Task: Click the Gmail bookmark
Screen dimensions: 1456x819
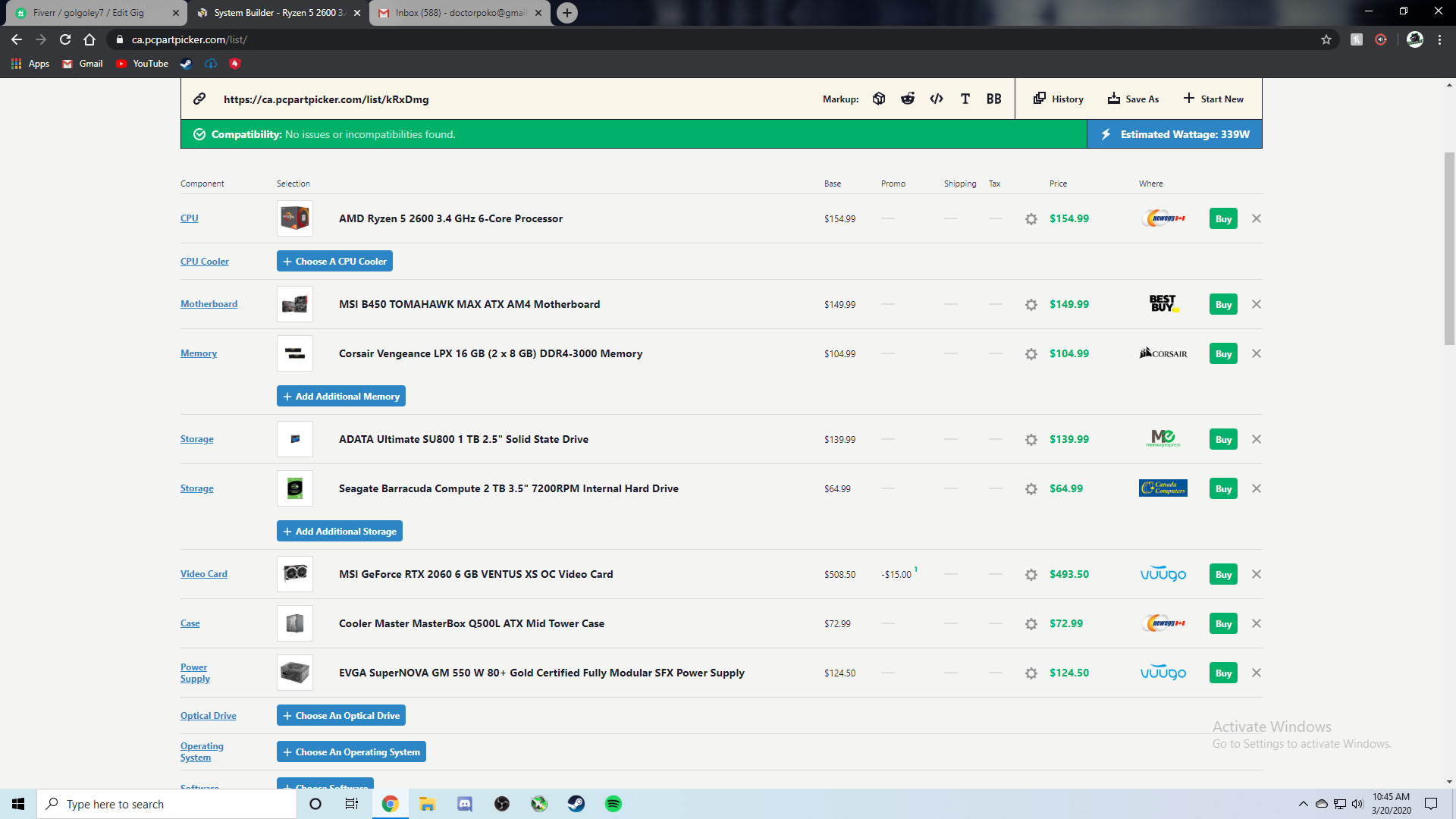Action: [x=83, y=64]
